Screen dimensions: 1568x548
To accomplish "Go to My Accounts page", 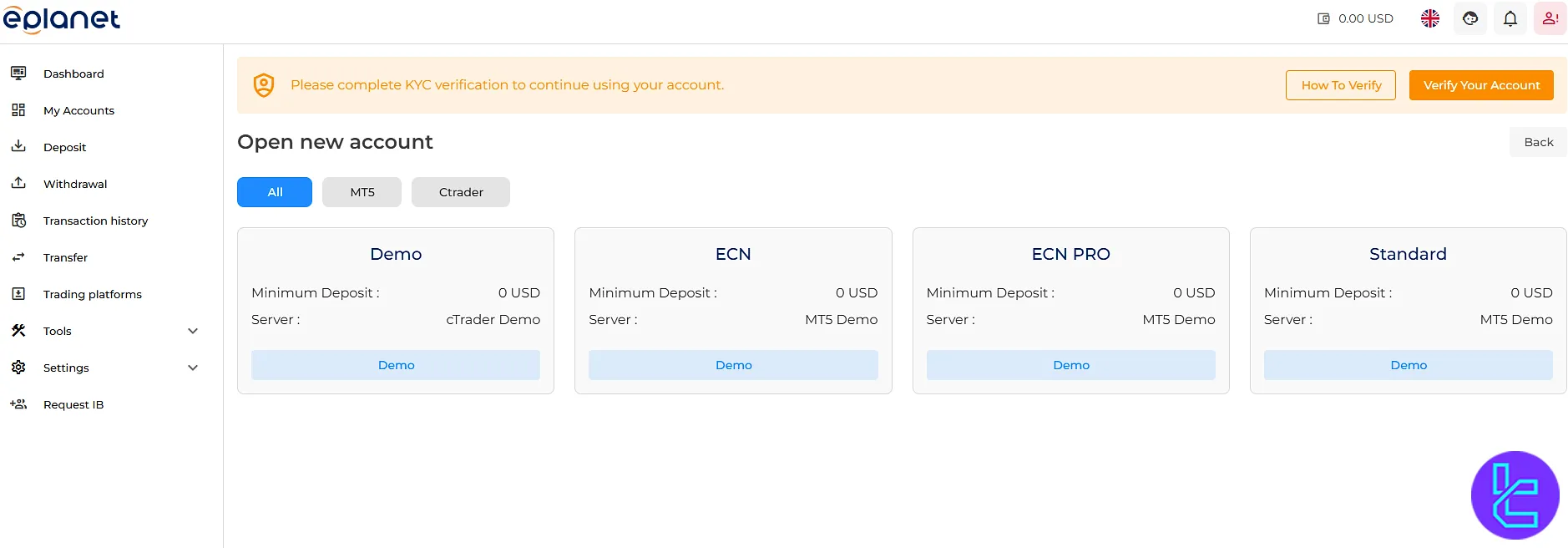I will [78, 110].
